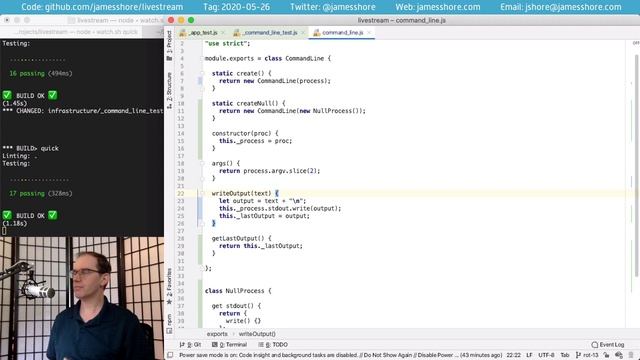The image size is (640, 360).
Task: Click the writeOutput() breadcrumb
Action: pos(257,334)
